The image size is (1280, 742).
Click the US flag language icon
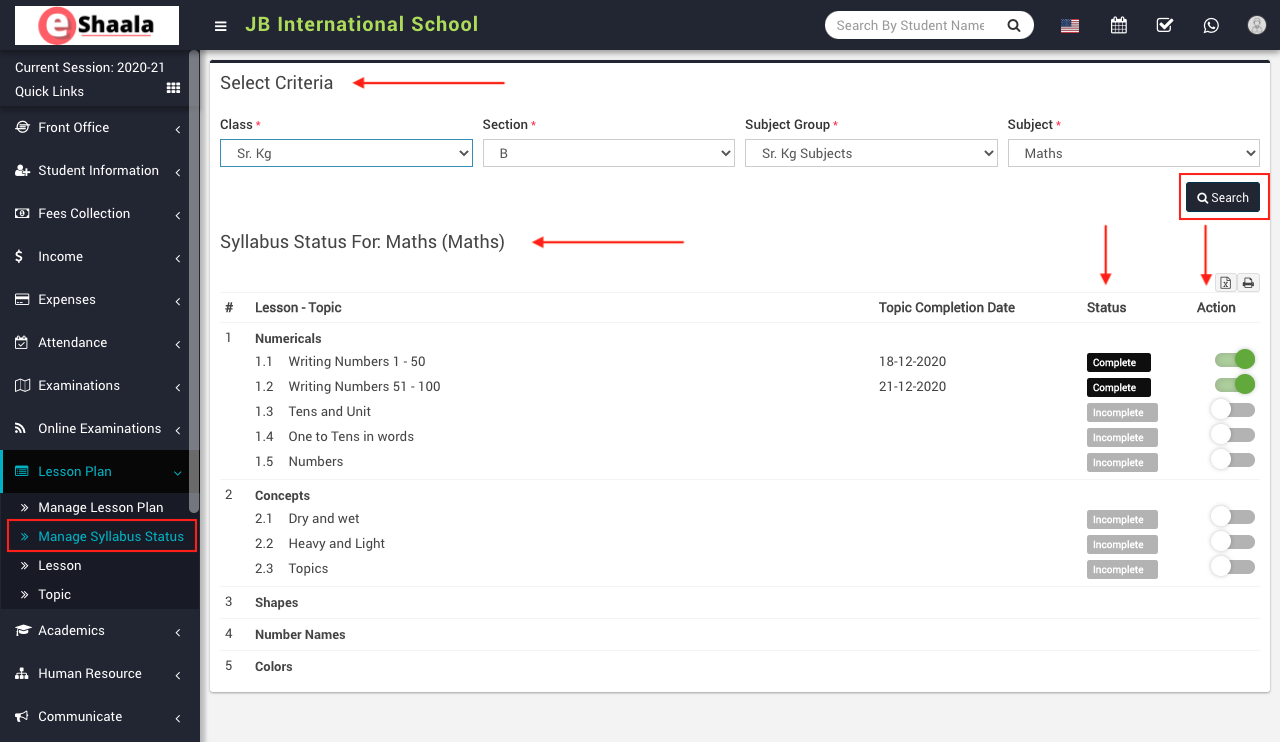(x=1070, y=26)
